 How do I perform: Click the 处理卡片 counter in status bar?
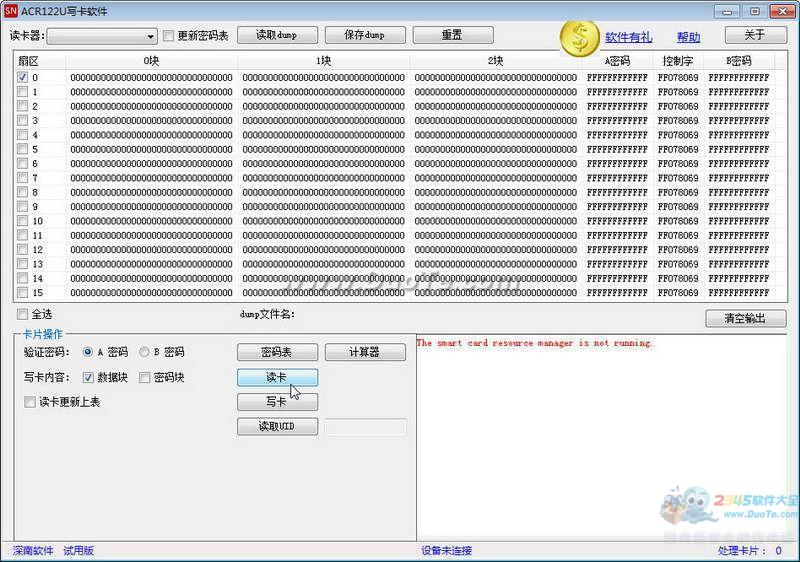749,551
